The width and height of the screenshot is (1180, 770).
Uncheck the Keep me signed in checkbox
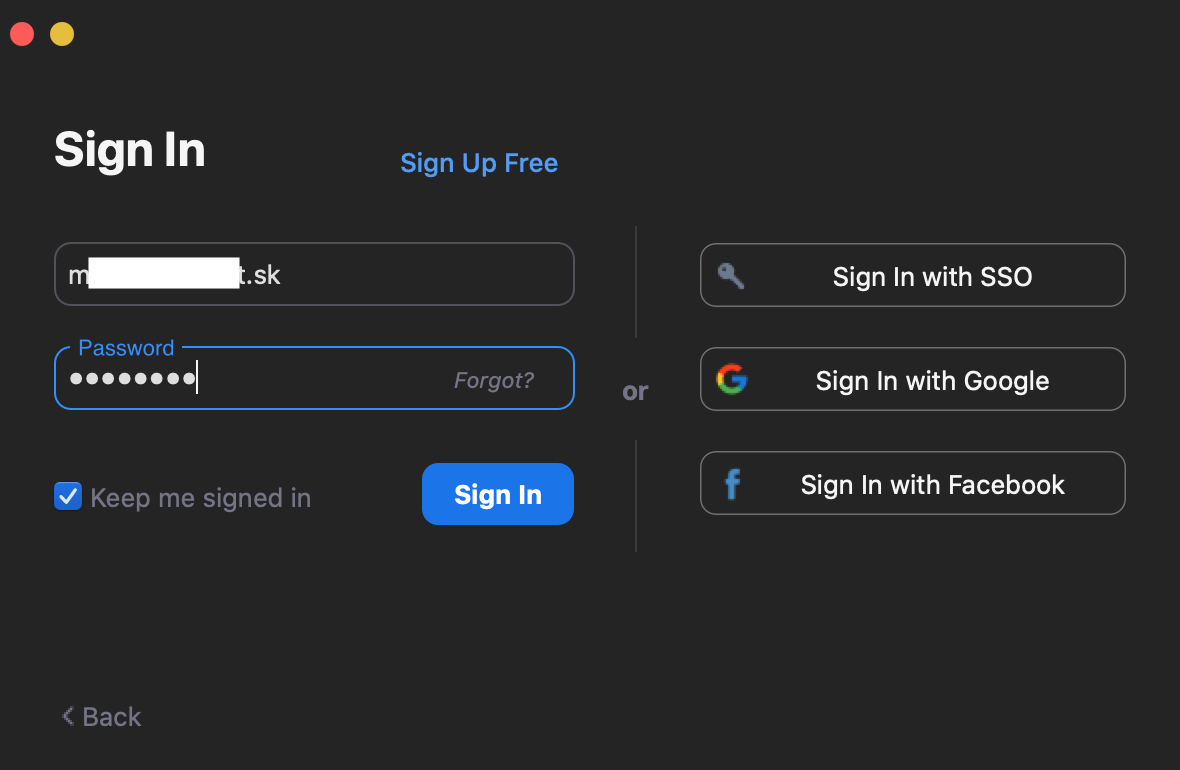tap(68, 496)
